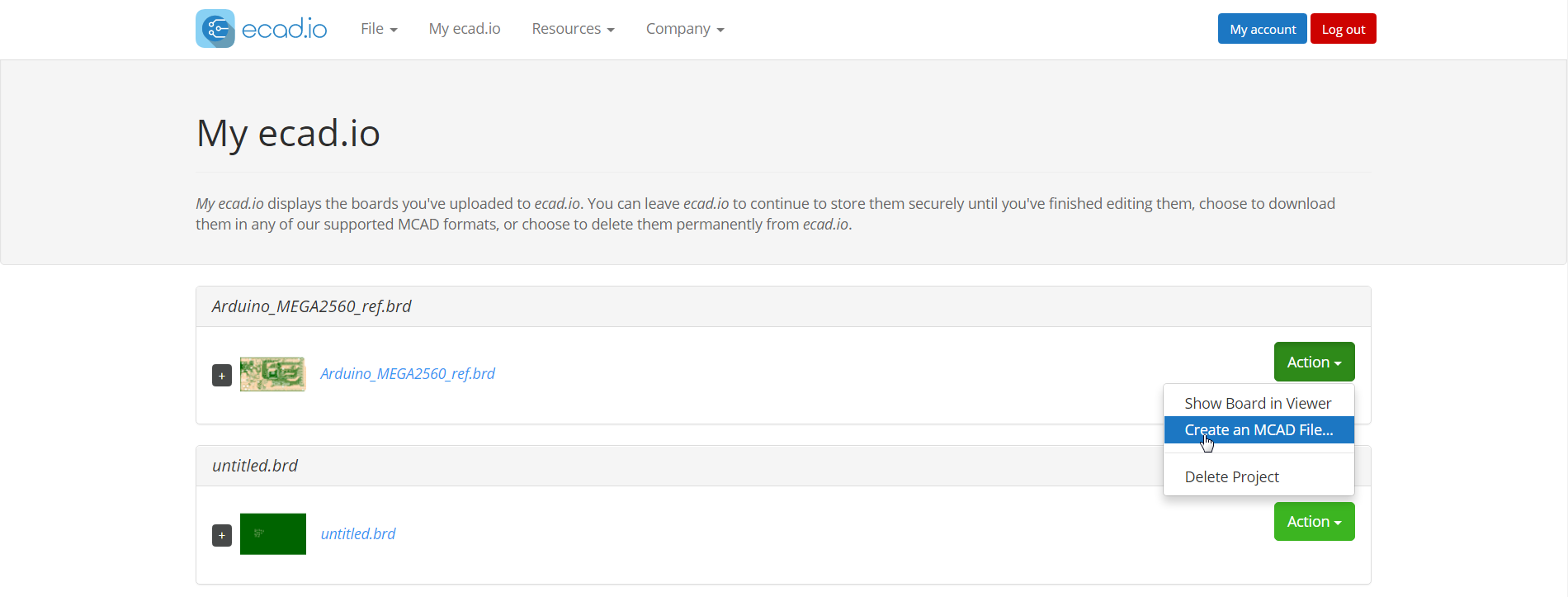
Task: Expand the untitled.brd project row plus icon
Action: coord(222,535)
